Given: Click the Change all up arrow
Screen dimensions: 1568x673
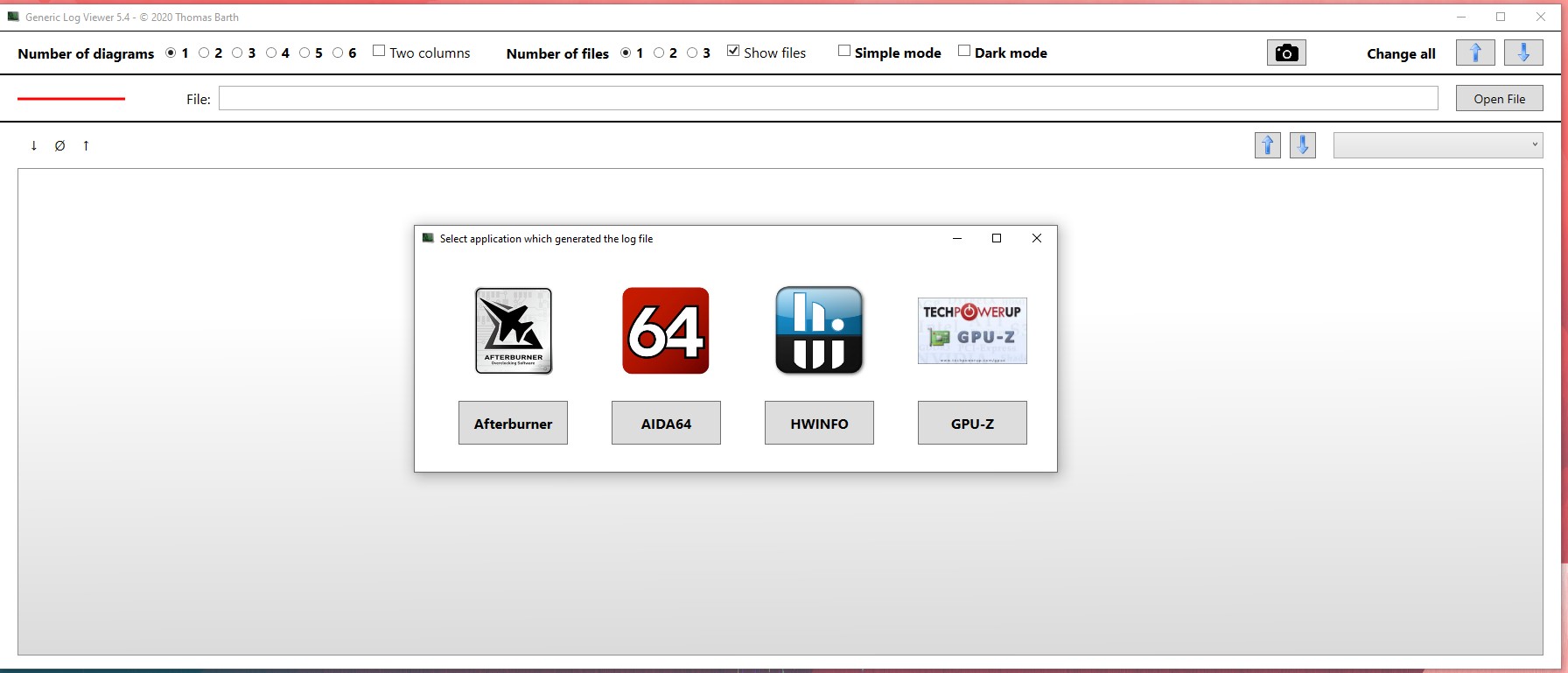Looking at the screenshot, I should [1475, 53].
